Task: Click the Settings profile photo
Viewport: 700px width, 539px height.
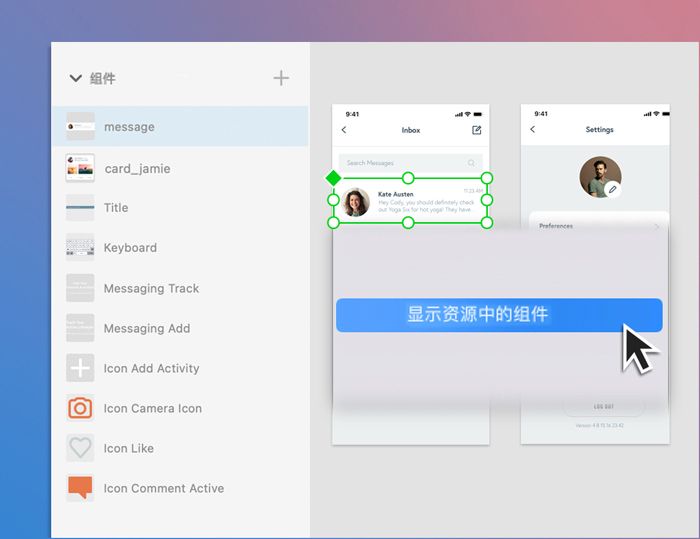Action: [600, 177]
